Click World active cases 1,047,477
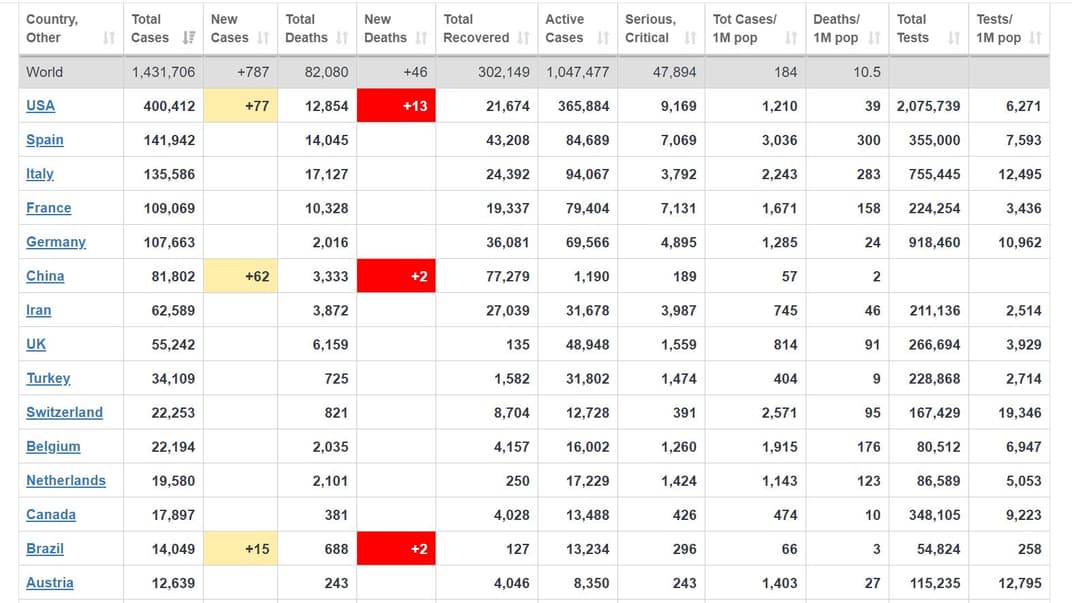This screenshot has height=603, width=1072. point(578,72)
